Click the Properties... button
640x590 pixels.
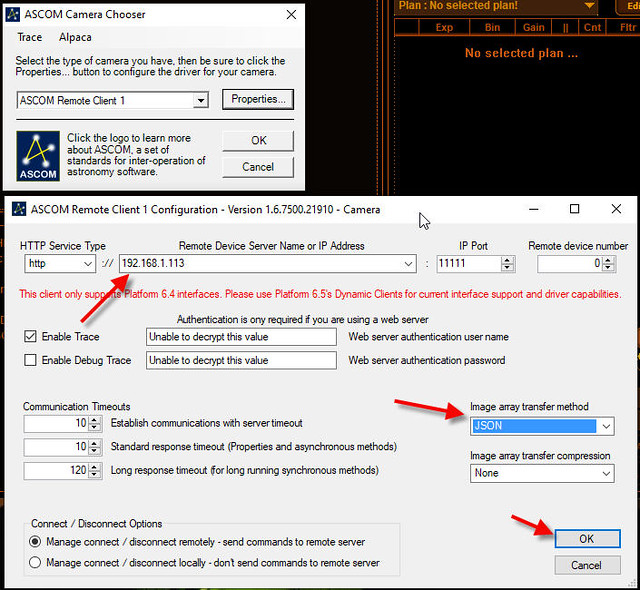[258, 99]
